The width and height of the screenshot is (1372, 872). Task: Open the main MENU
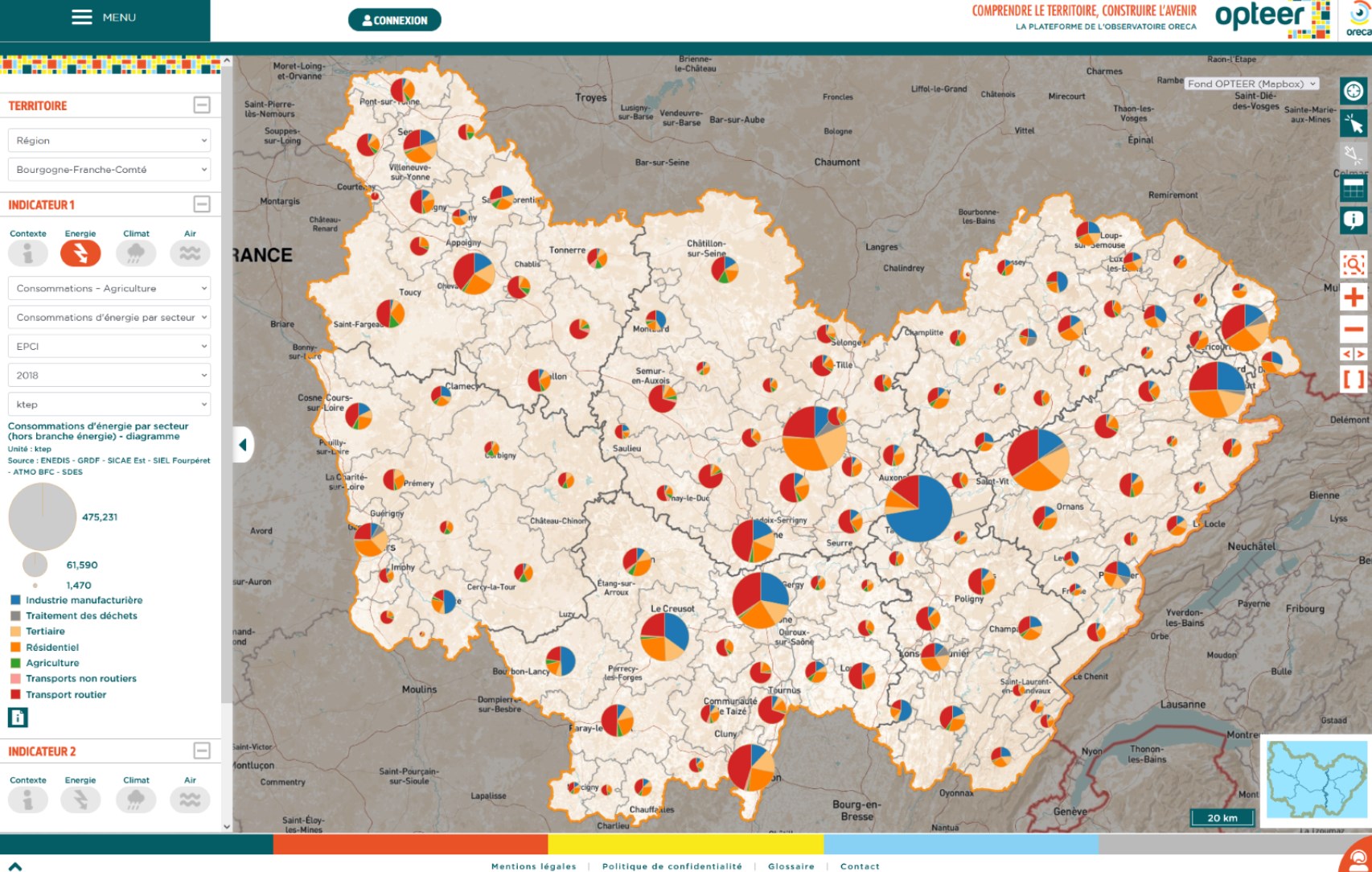point(105,18)
